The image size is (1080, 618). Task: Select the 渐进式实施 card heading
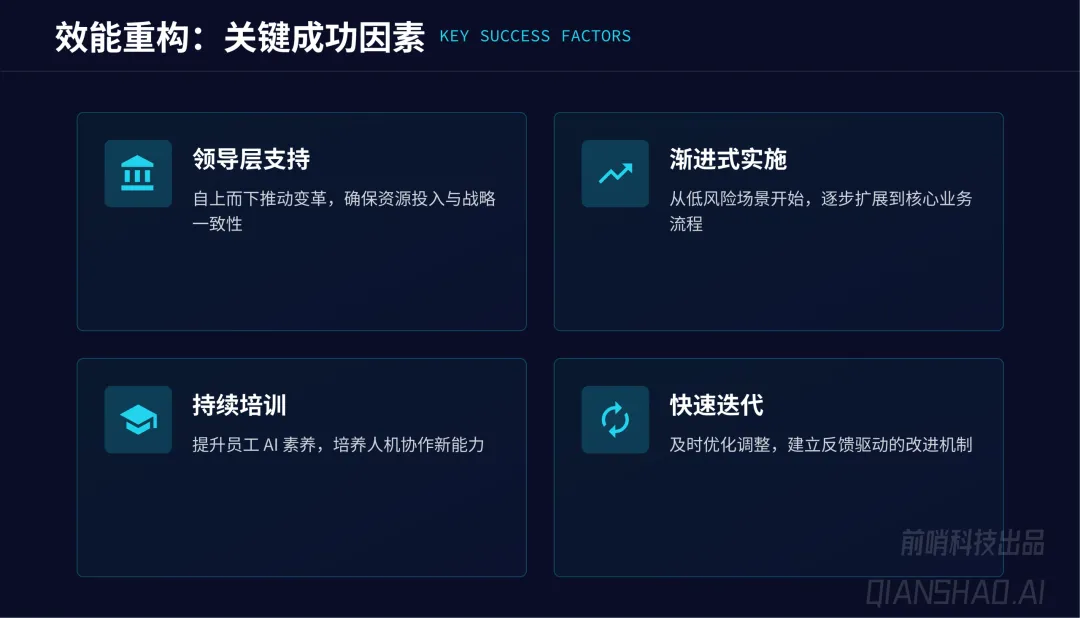click(x=728, y=159)
